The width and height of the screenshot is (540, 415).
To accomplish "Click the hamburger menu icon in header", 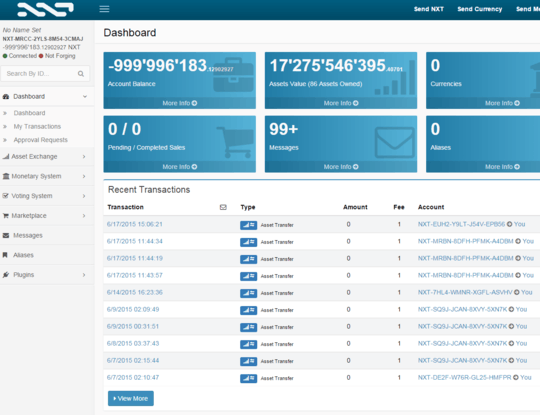I will click(x=104, y=9).
